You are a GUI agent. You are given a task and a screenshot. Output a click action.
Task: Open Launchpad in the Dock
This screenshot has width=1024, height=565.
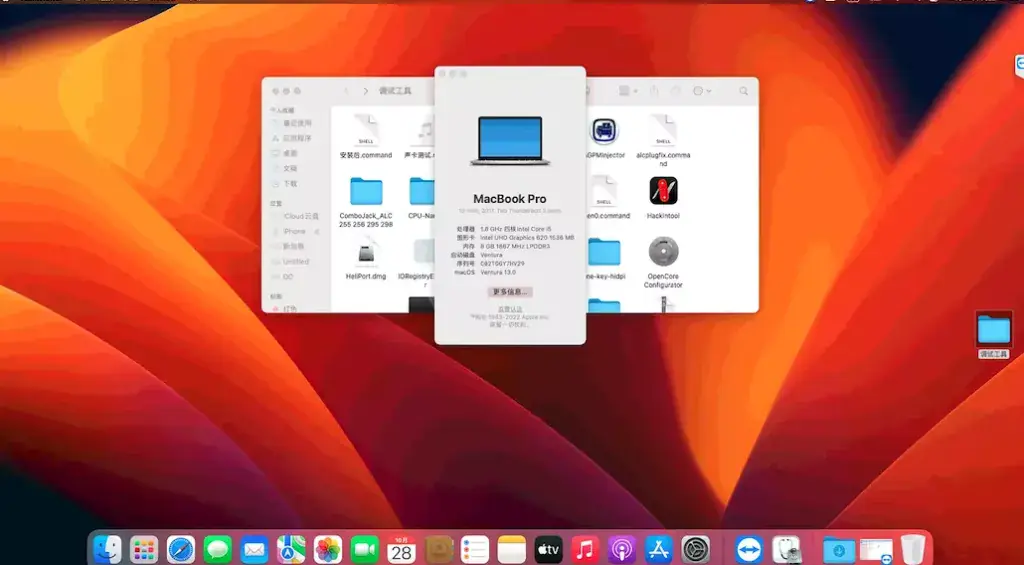144,550
